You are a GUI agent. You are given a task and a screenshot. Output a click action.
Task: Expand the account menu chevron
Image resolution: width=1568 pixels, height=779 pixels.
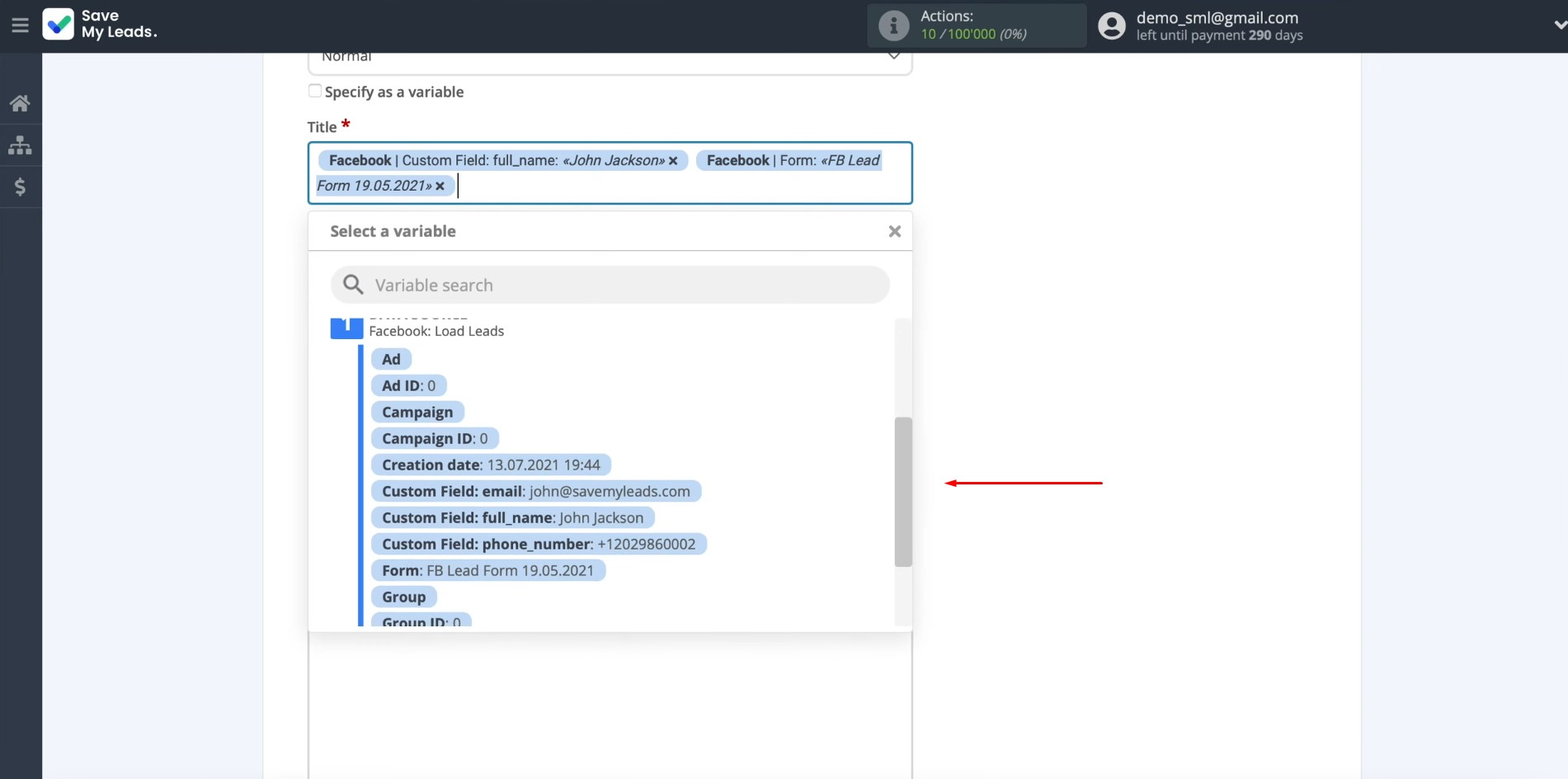click(1559, 26)
